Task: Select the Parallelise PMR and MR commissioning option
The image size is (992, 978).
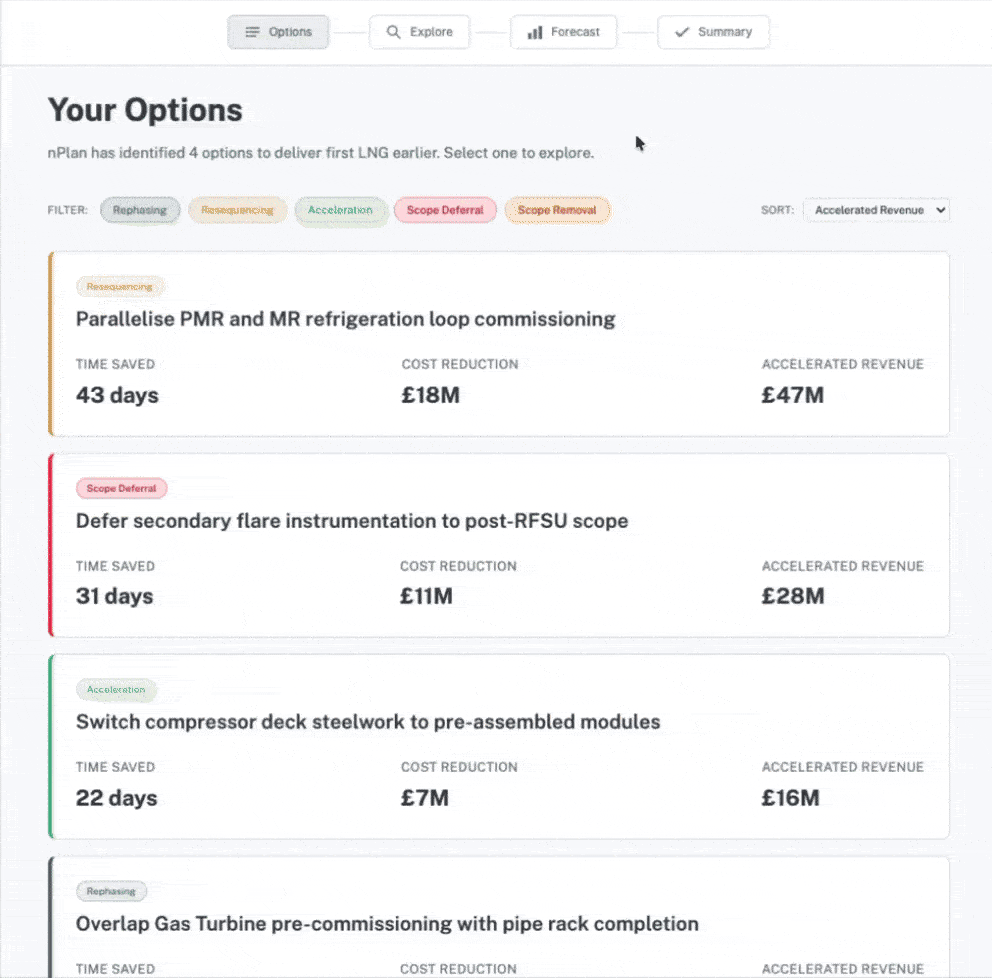Action: (x=500, y=345)
